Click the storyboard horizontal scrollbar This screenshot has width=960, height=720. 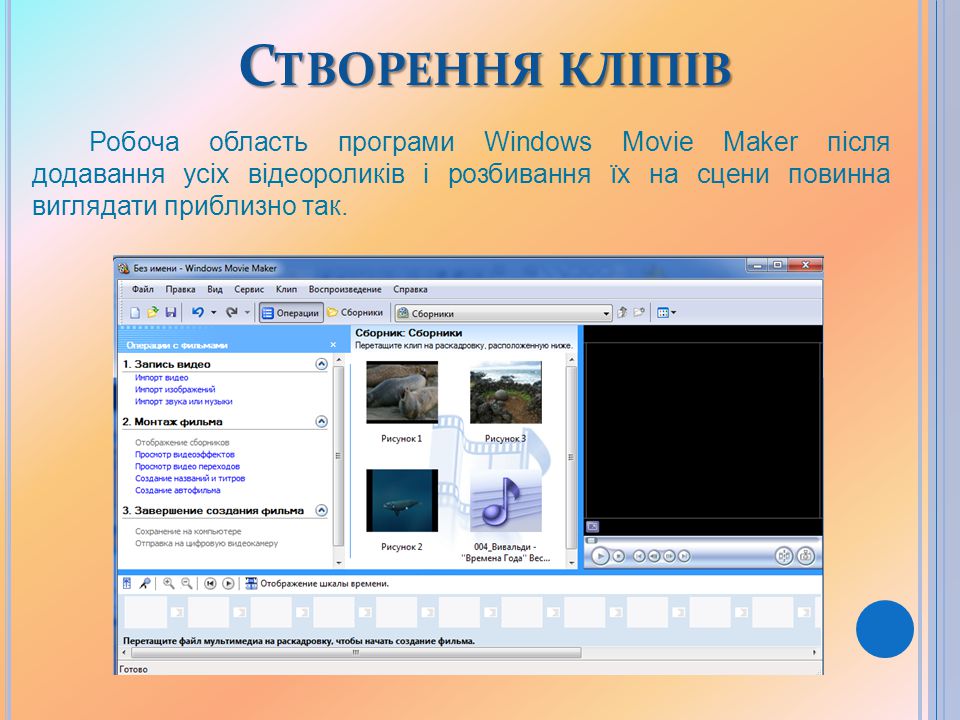click(469, 653)
